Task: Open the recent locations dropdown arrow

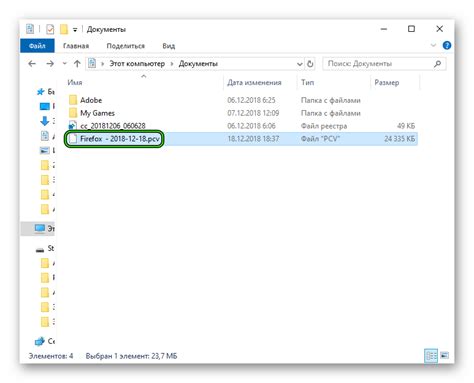Action: click(65, 63)
